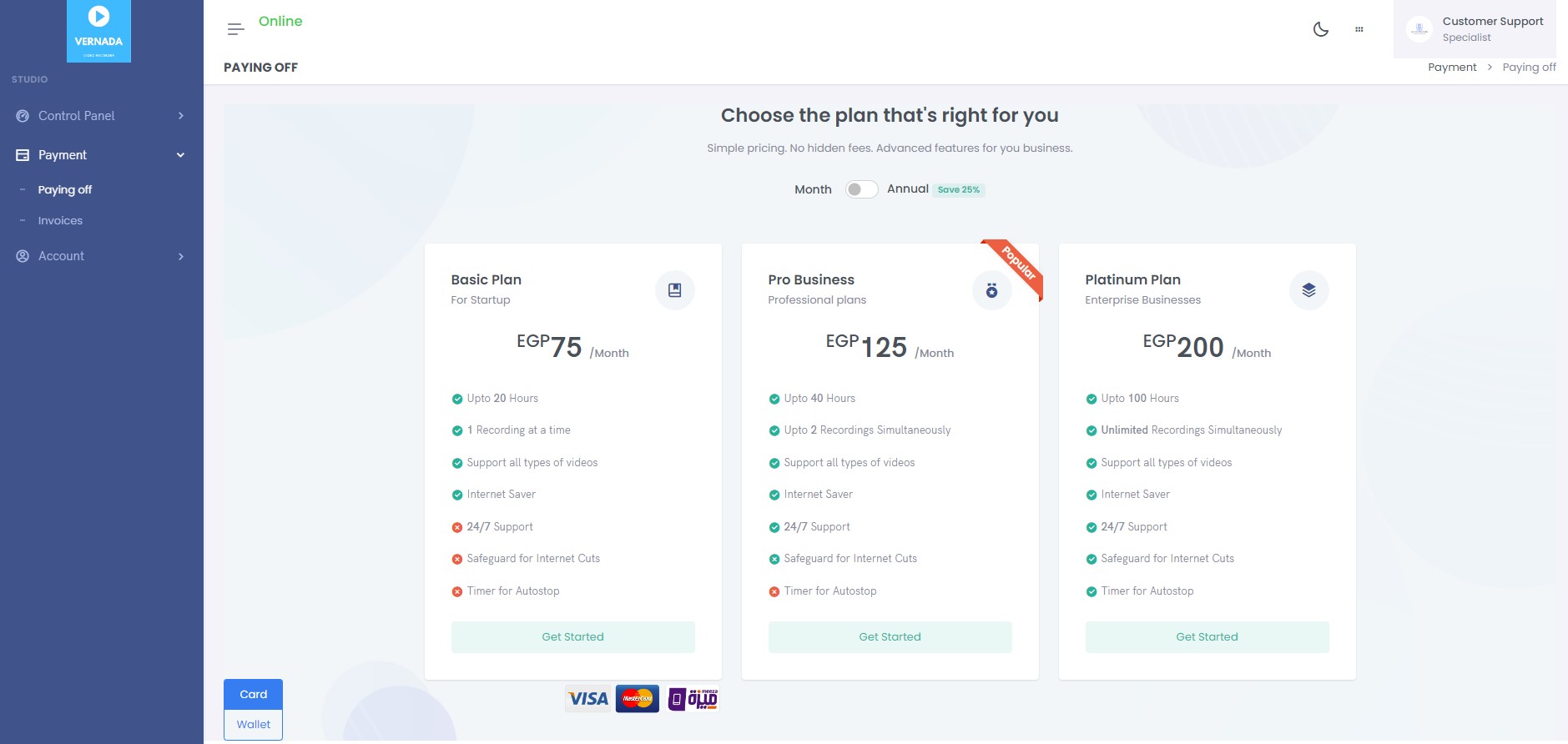Get Started with the Basic Plan
This screenshot has height=744, width=1568.
572,636
